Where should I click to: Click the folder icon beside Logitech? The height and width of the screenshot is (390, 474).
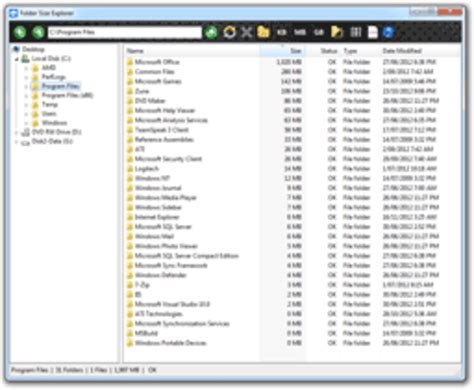[130, 169]
